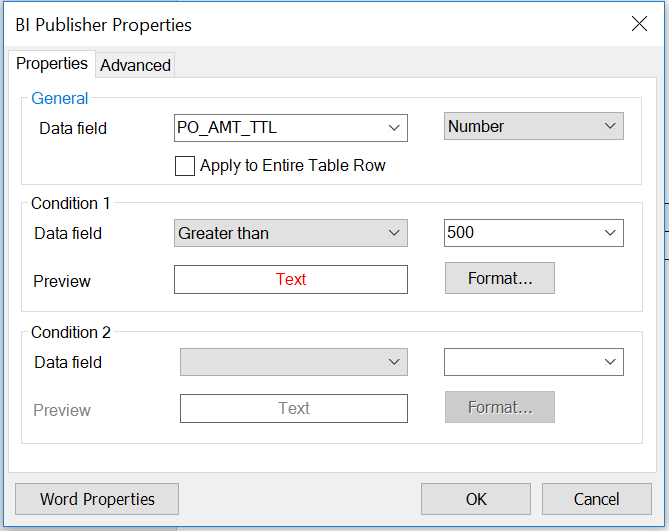The width and height of the screenshot is (669, 531).
Task: Click the Data field label in General
Action: pyautogui.click(x=73, y=128)
